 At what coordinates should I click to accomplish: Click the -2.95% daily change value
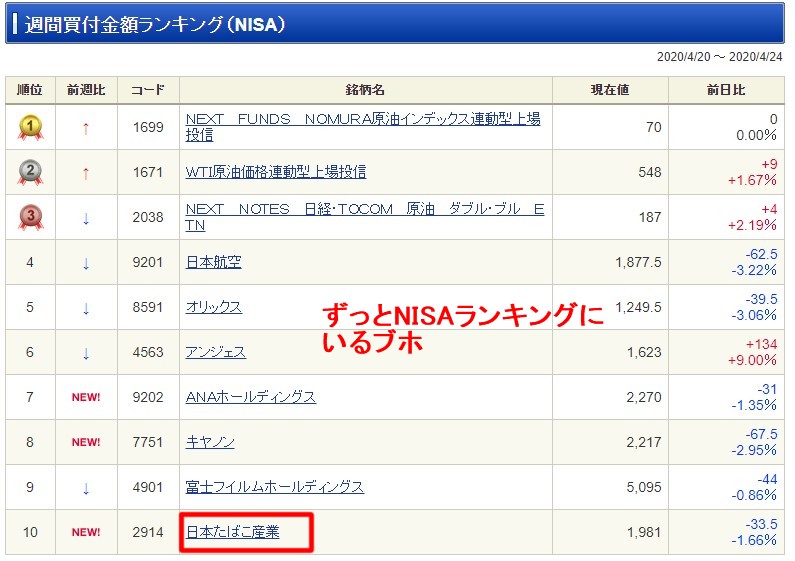click(754, 450)
